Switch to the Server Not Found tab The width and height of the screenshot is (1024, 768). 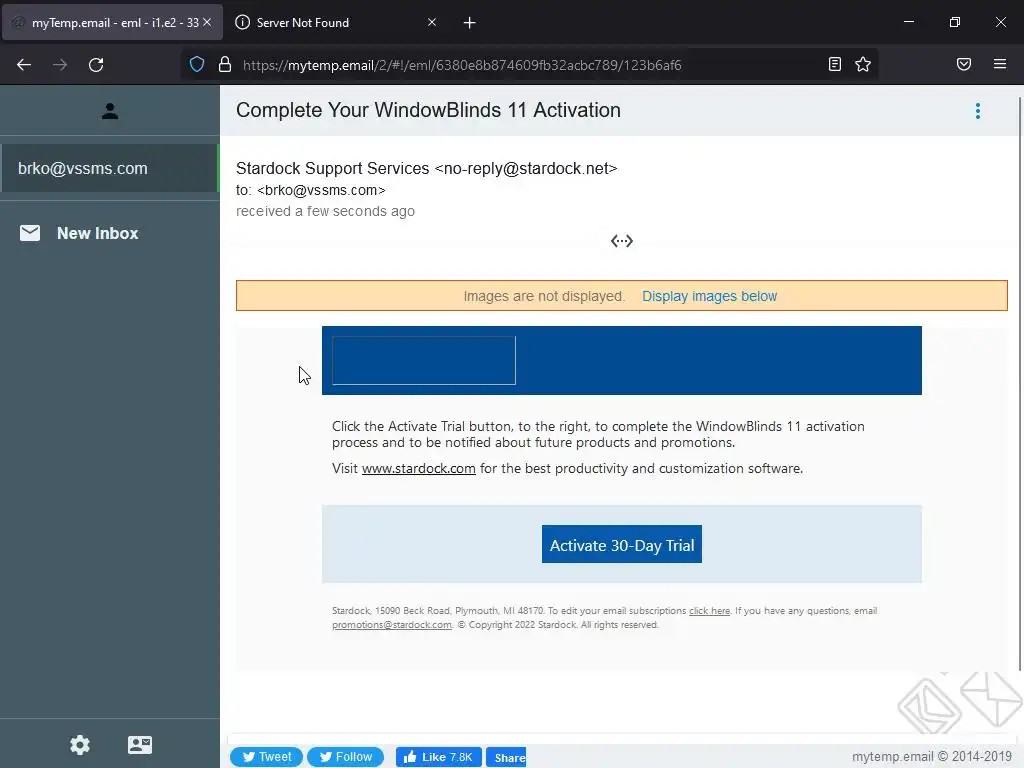click(336, 22)
